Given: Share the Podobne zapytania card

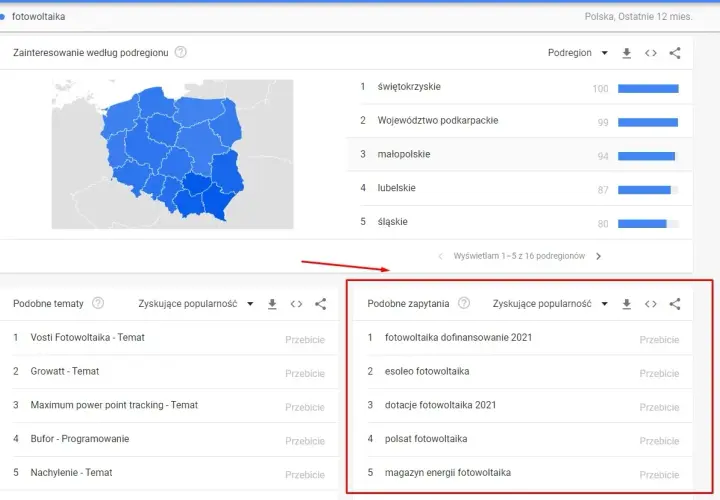Looking at the screenshot, I should pos(675,304).
